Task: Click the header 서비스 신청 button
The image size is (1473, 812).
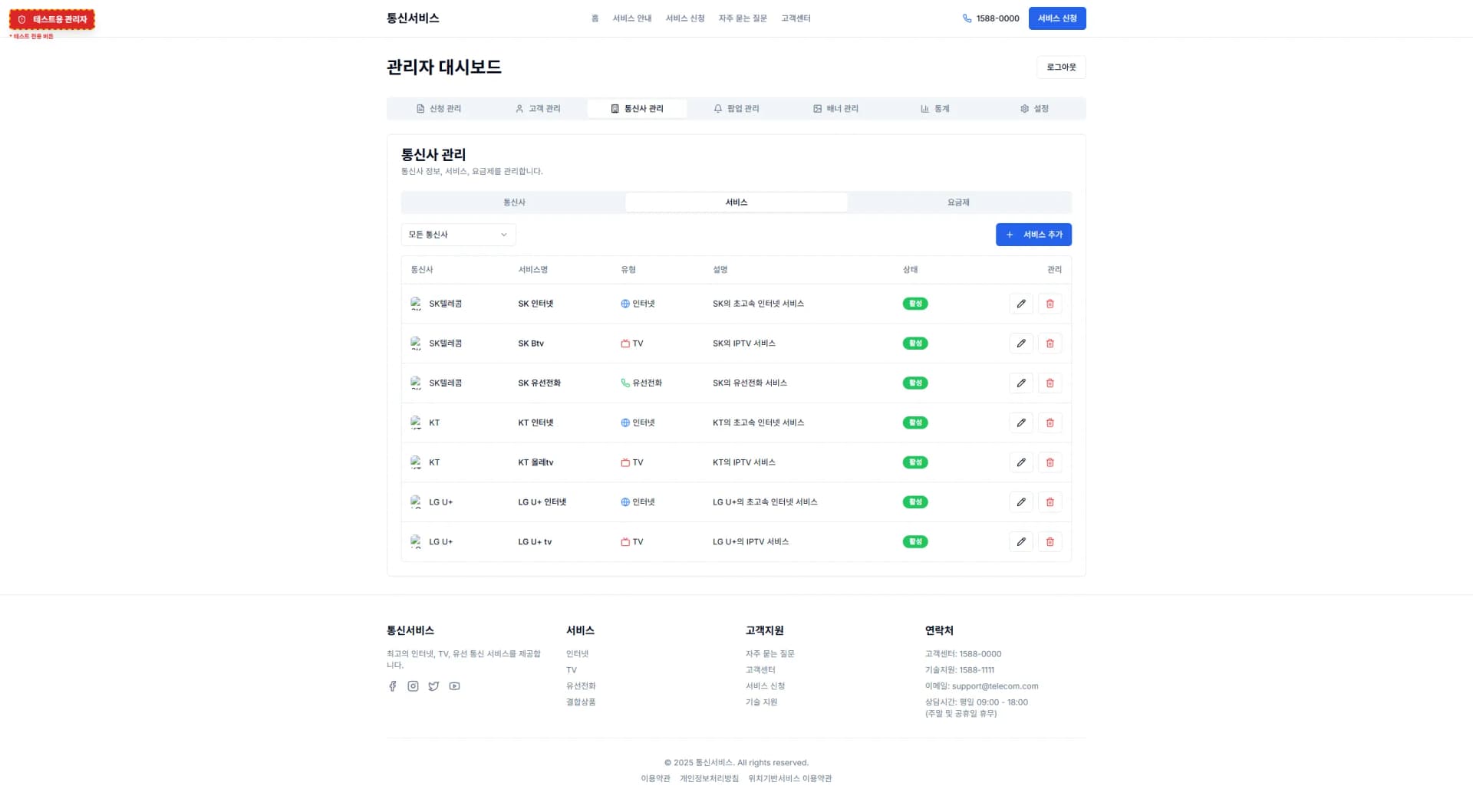Action: coord(1057,18)
